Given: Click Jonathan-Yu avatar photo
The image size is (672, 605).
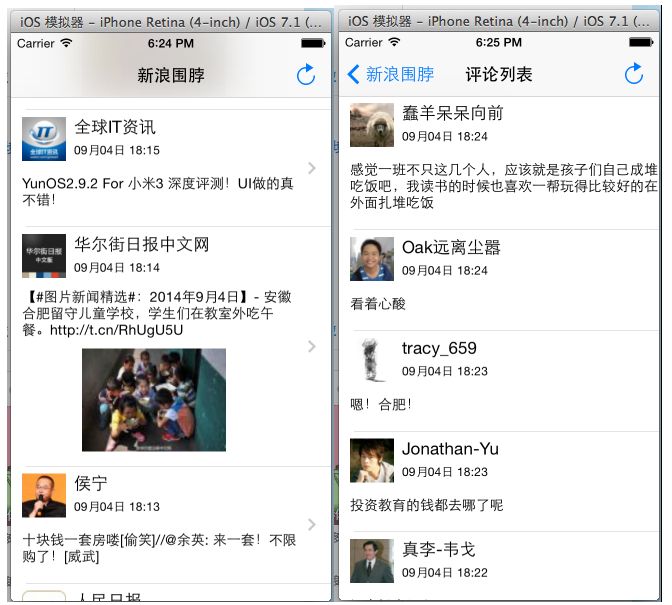Looking at the screenshot, I should click(372, 460).
